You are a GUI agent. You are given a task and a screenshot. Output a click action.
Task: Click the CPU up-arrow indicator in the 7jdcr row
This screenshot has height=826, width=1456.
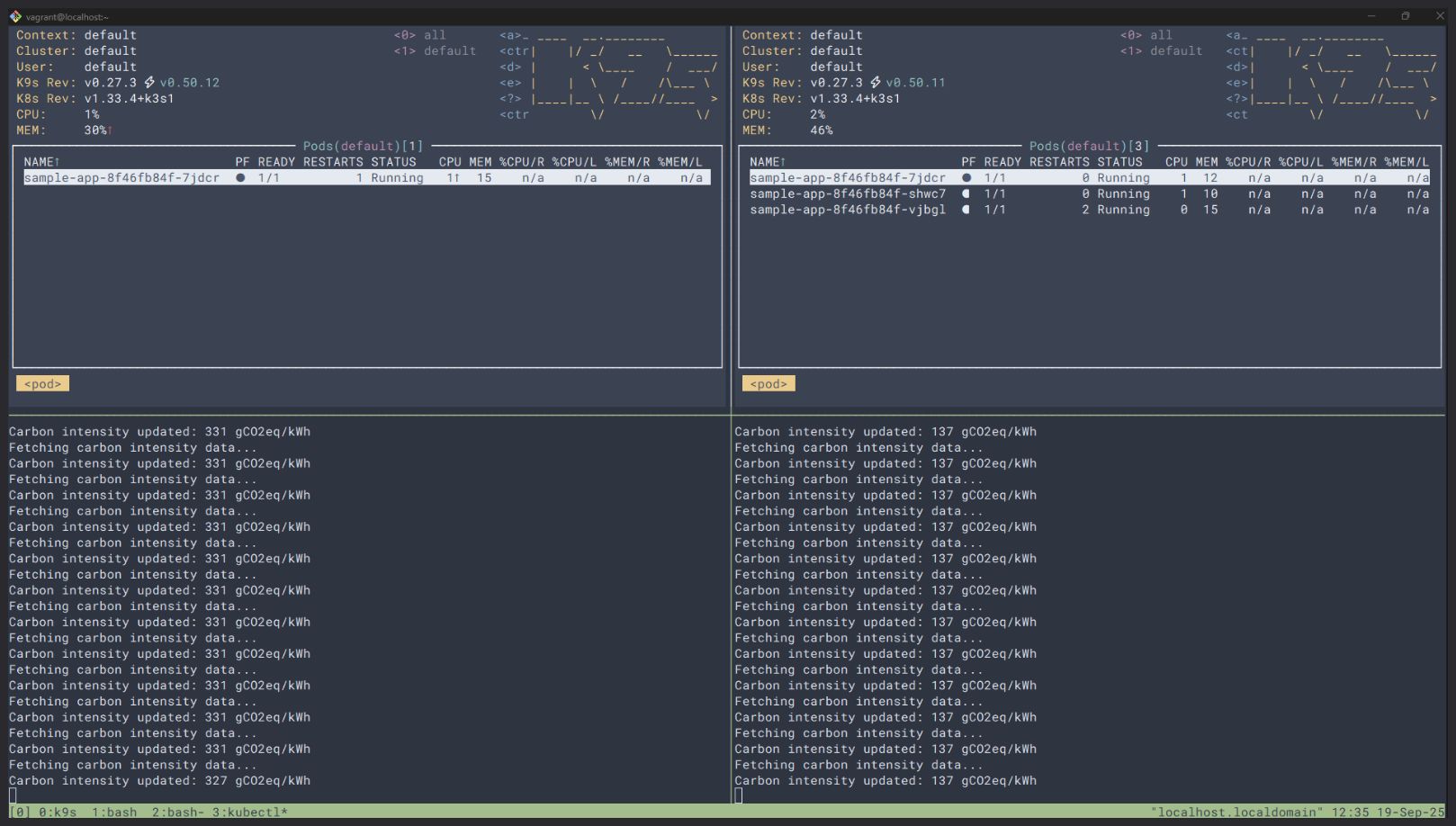[456, 177]
